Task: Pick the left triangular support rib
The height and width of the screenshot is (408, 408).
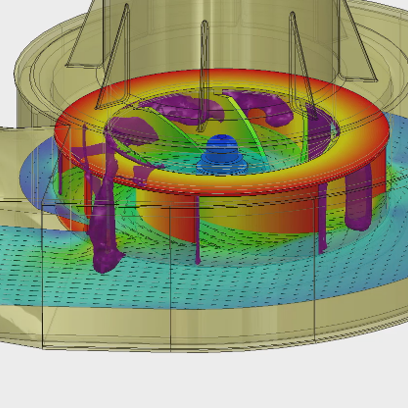Action: click(113, 60)
